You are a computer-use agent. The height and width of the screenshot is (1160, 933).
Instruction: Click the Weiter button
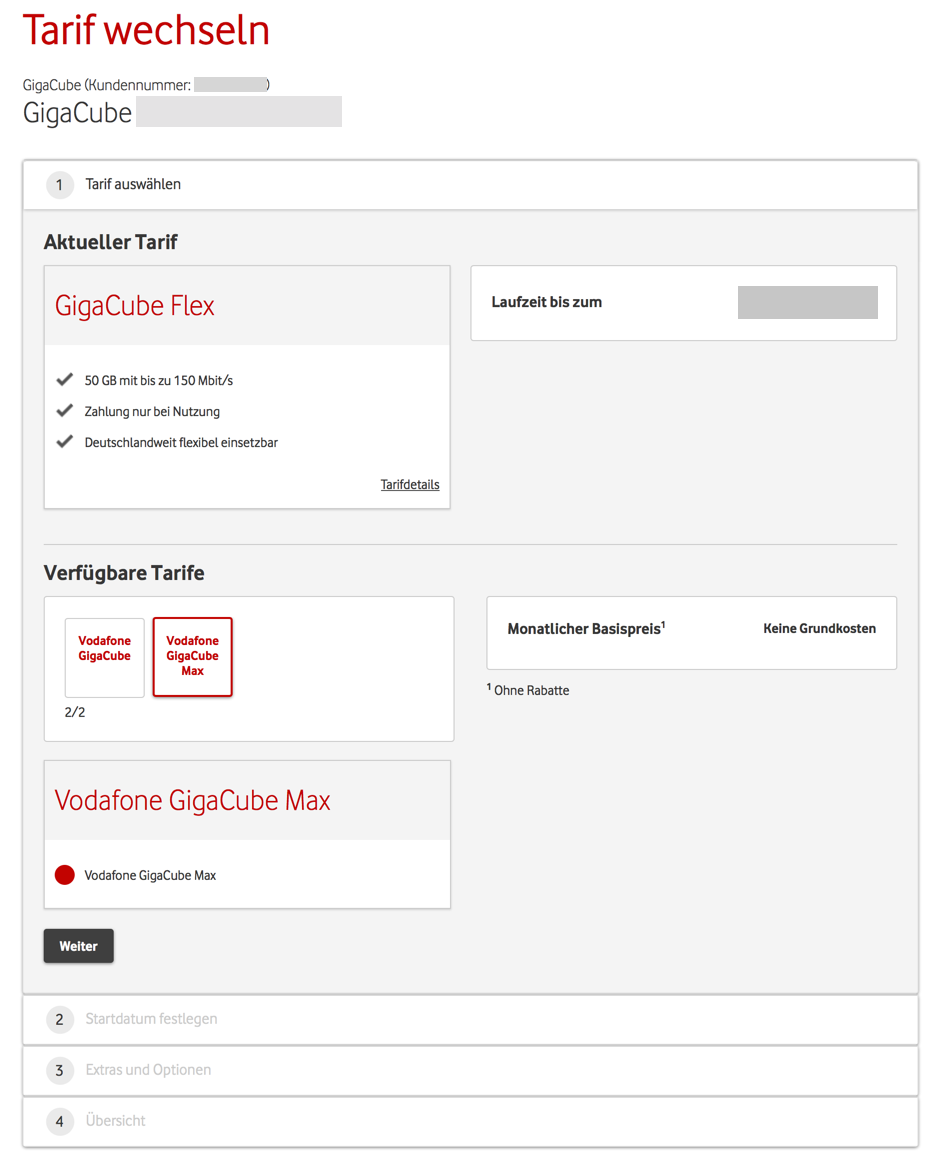point(78,945)
